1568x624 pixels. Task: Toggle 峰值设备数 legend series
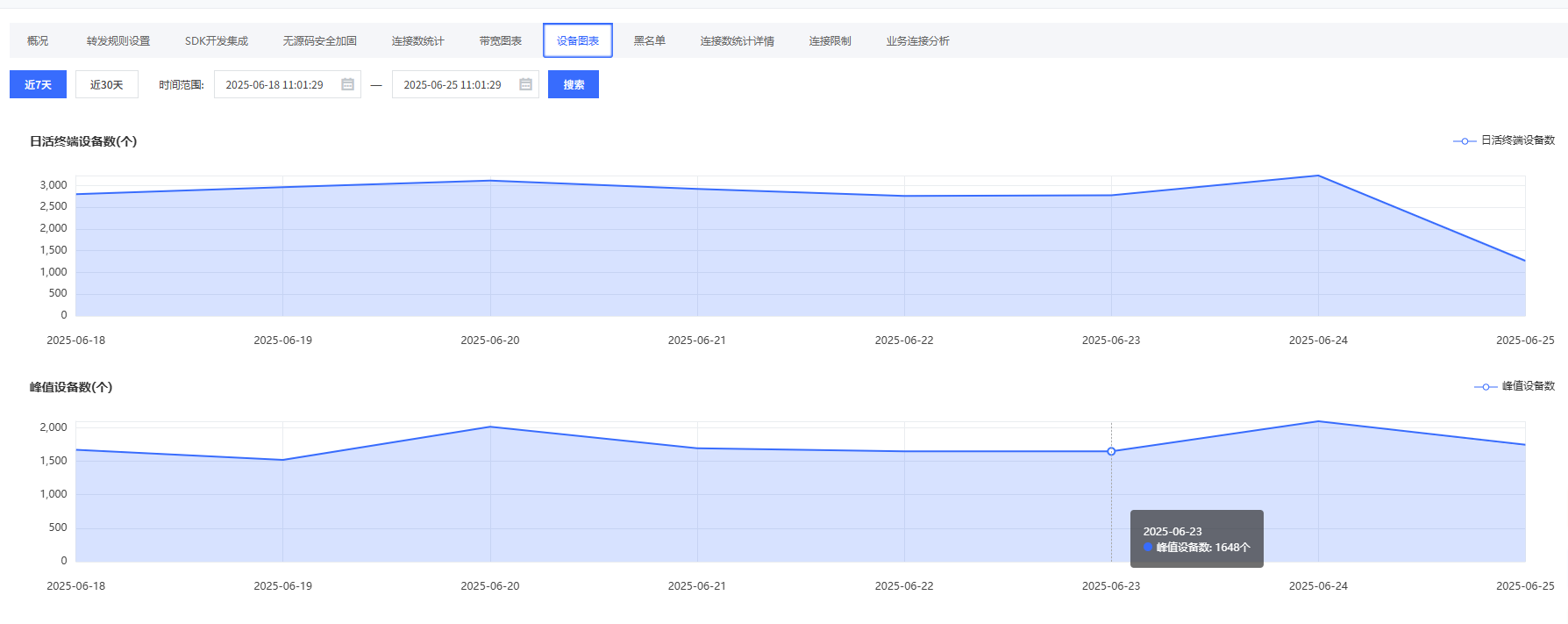point(1515,386)
